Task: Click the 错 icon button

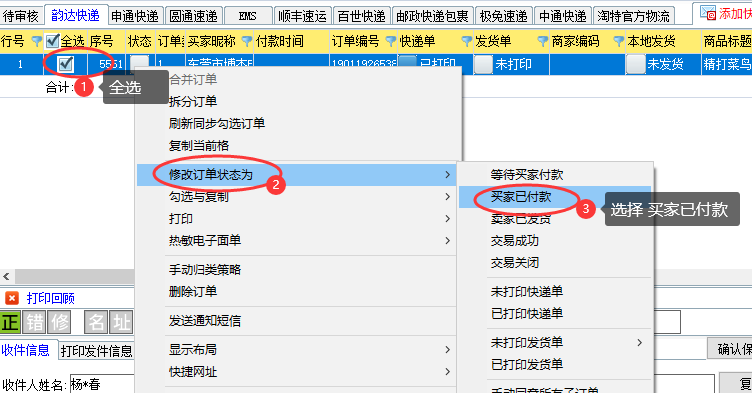Action: 35,322
